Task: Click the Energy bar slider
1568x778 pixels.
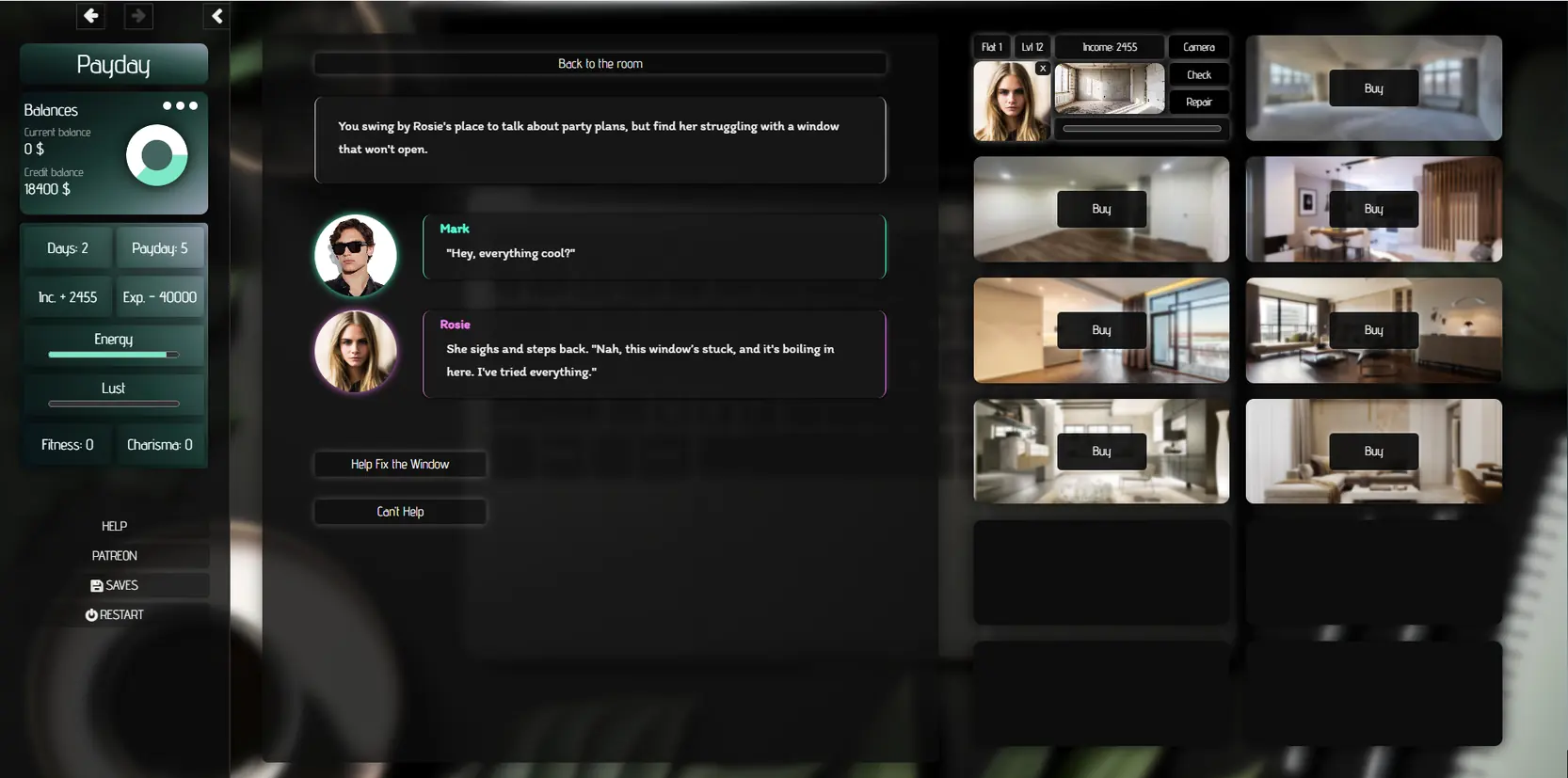Action: click(113, 355)
